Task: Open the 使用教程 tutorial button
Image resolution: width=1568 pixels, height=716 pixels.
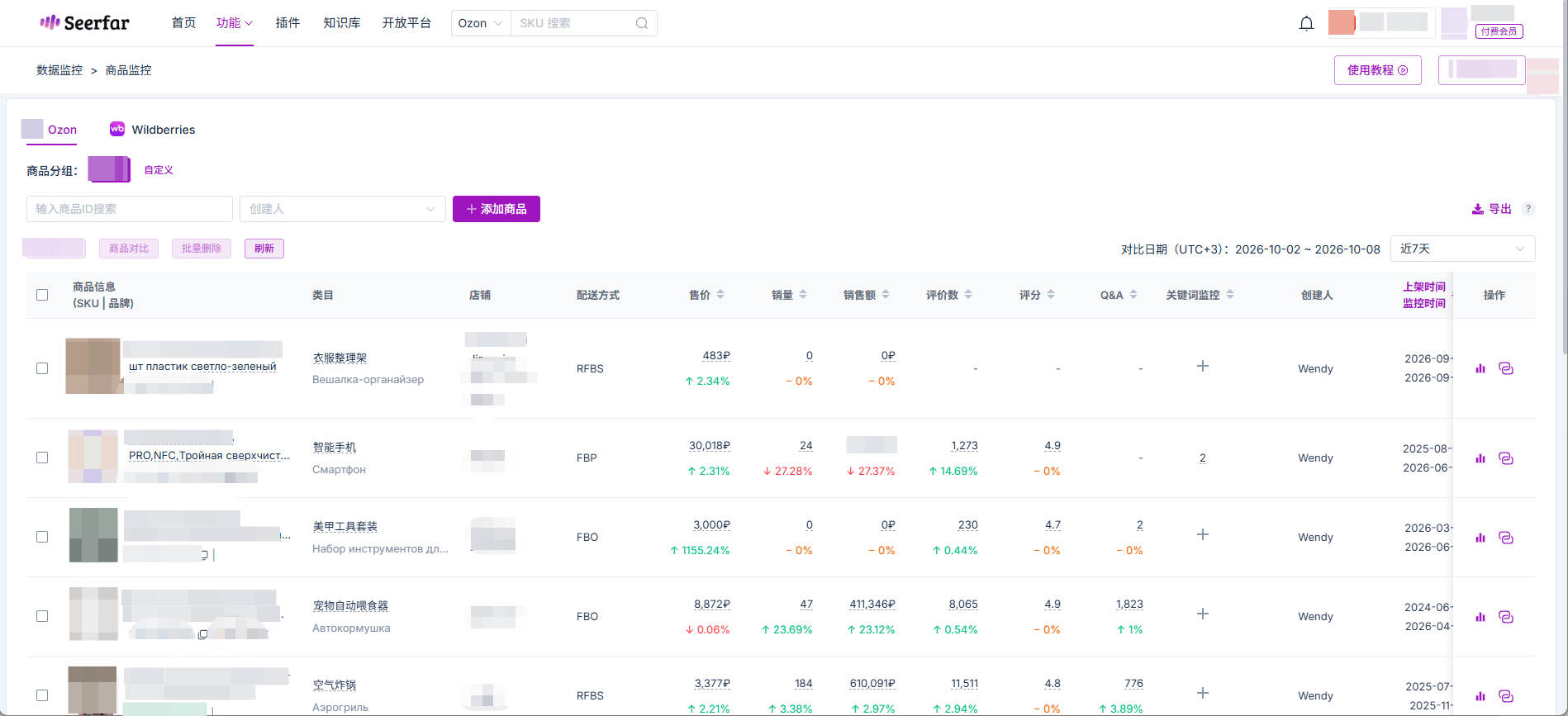Action: pos(1378,70)
